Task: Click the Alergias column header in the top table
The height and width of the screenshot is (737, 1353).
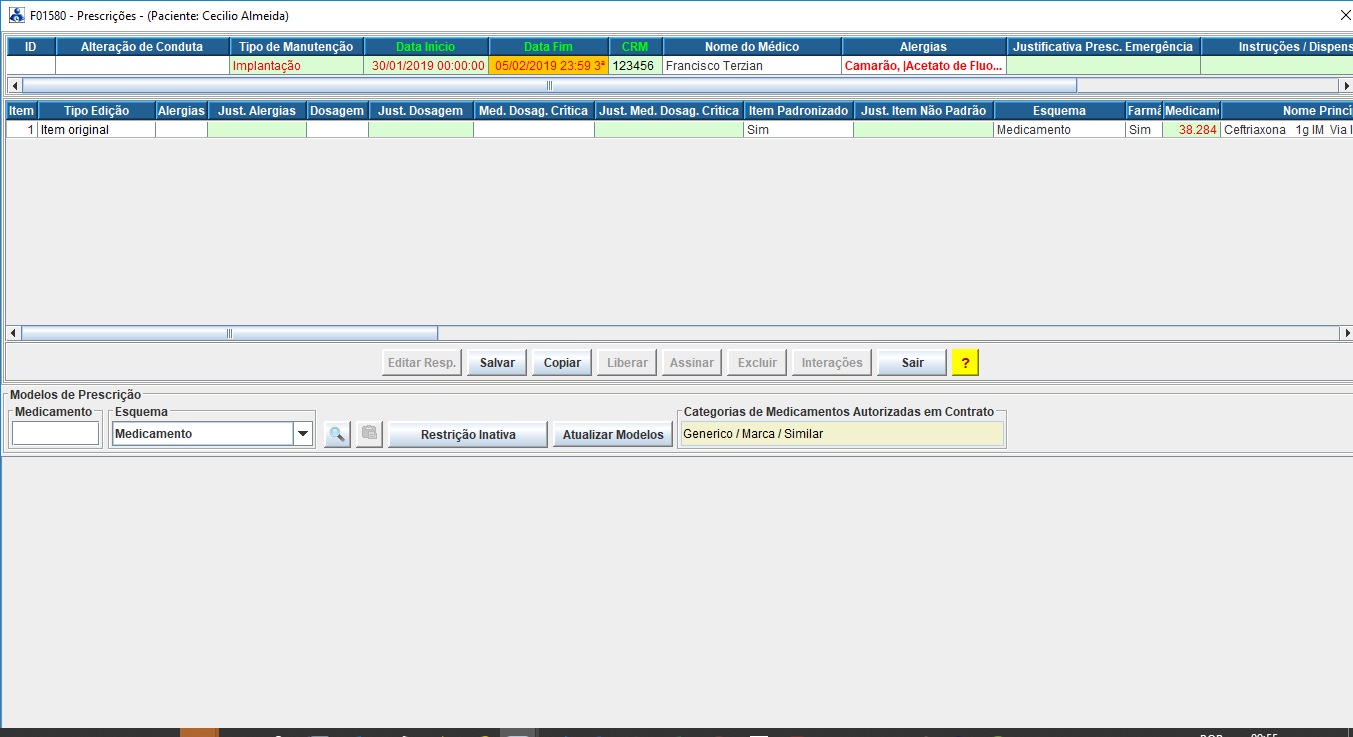Action: click(922, 47)
